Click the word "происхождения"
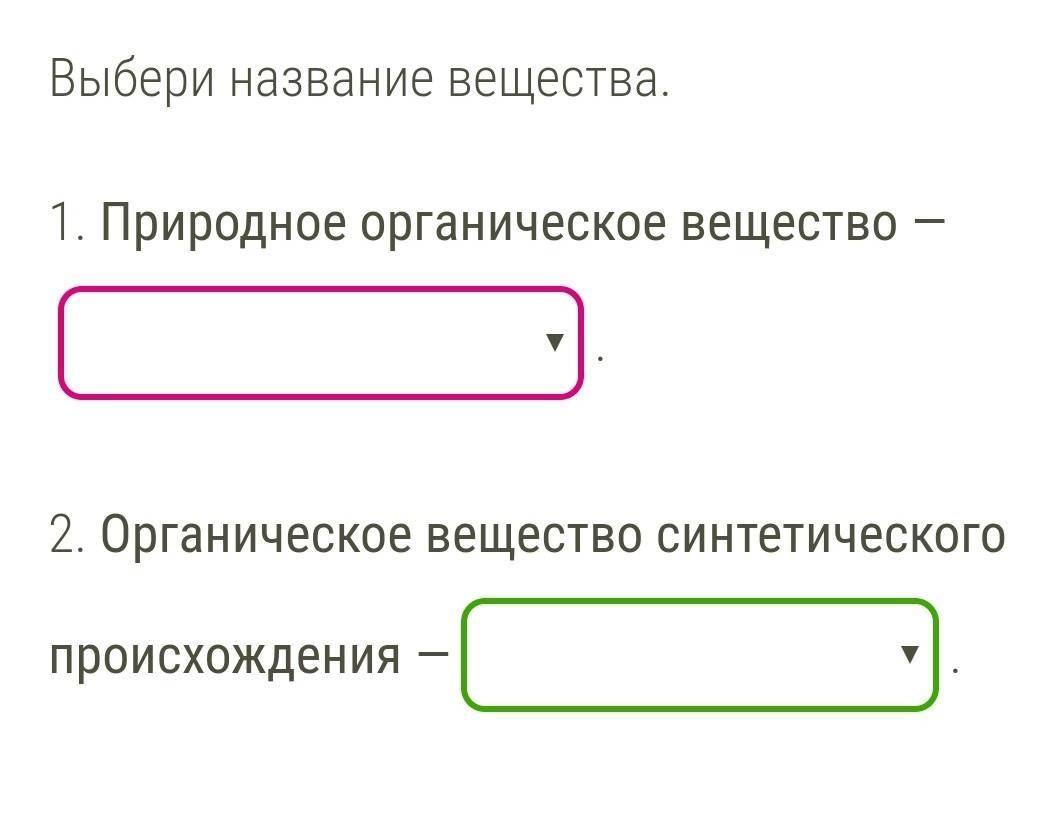 (225, 657)
